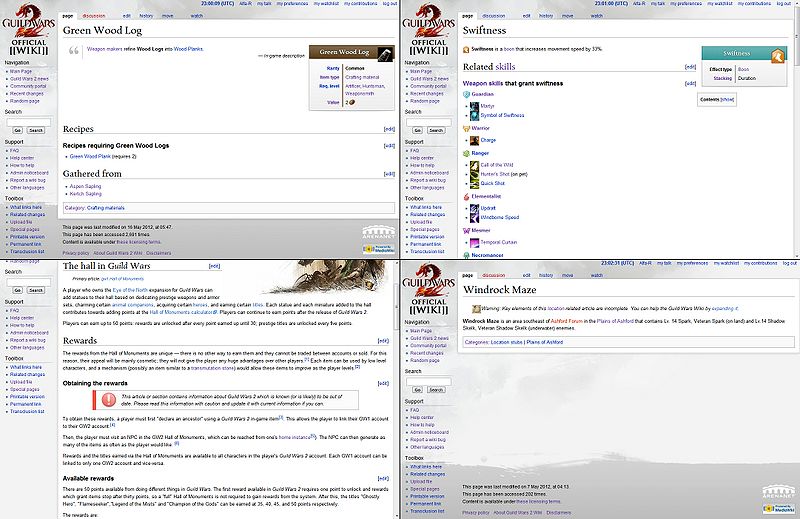Click the Symbol of Swiftness skill icon
Image resolution: width=800 pixels, height=519 pixels.
pos(474,115)
